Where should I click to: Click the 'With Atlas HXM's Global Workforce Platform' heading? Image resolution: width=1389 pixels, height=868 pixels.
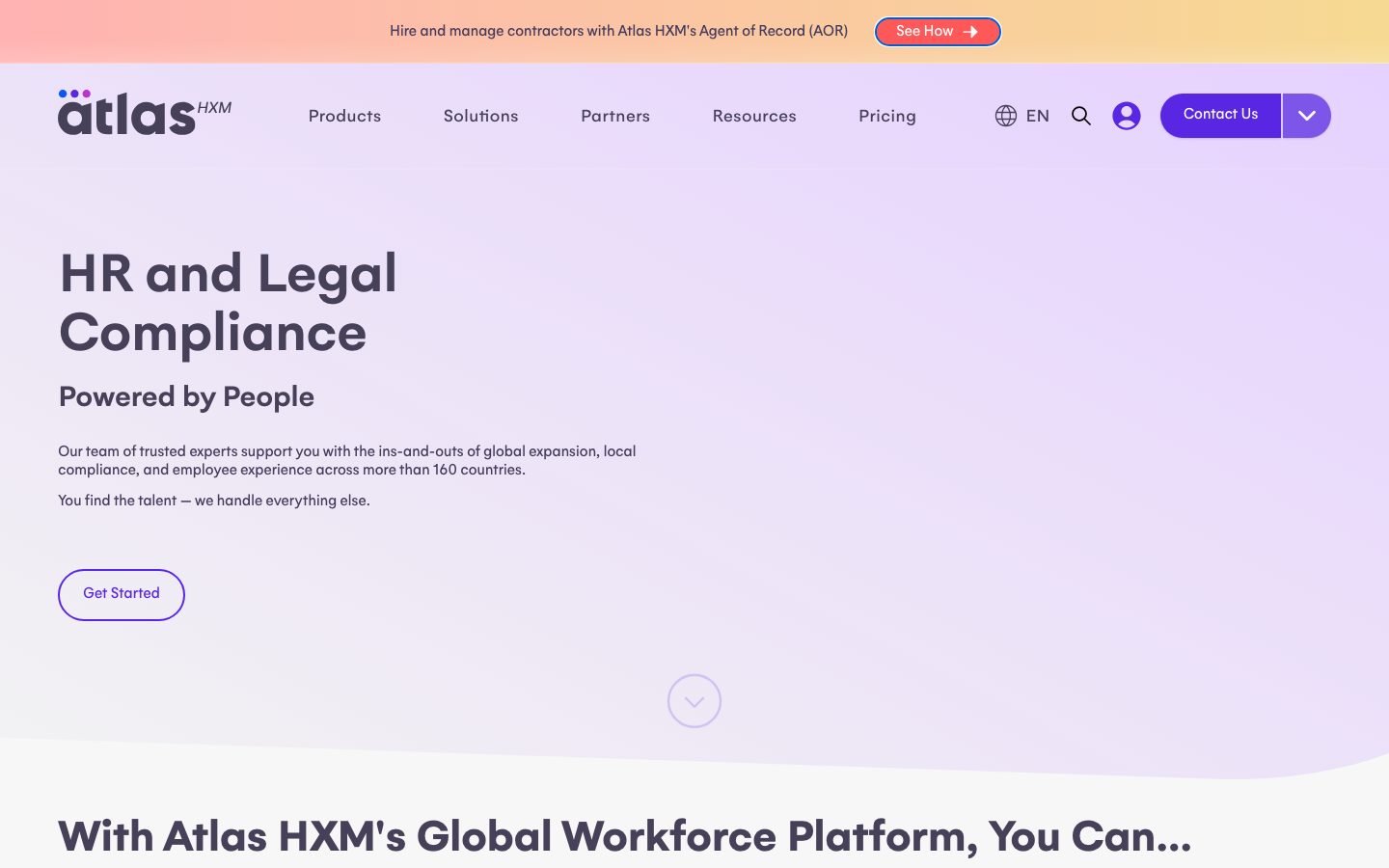coord(625,837)
